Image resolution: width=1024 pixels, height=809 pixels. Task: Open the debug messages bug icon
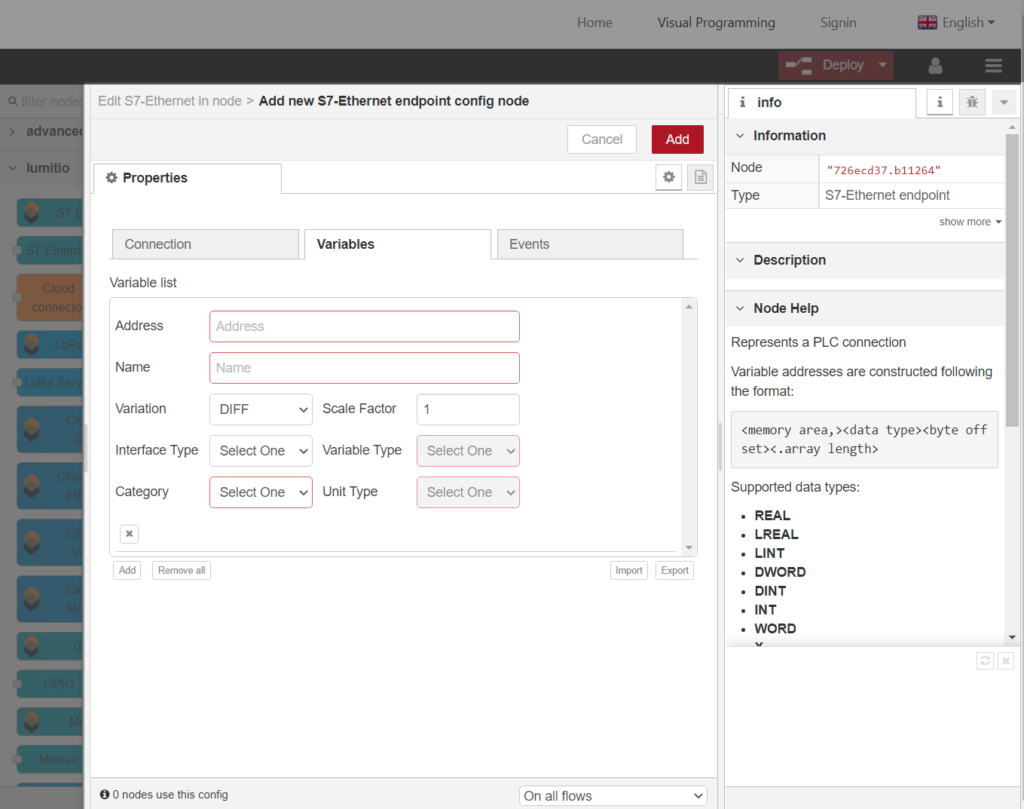click(972, 102)
